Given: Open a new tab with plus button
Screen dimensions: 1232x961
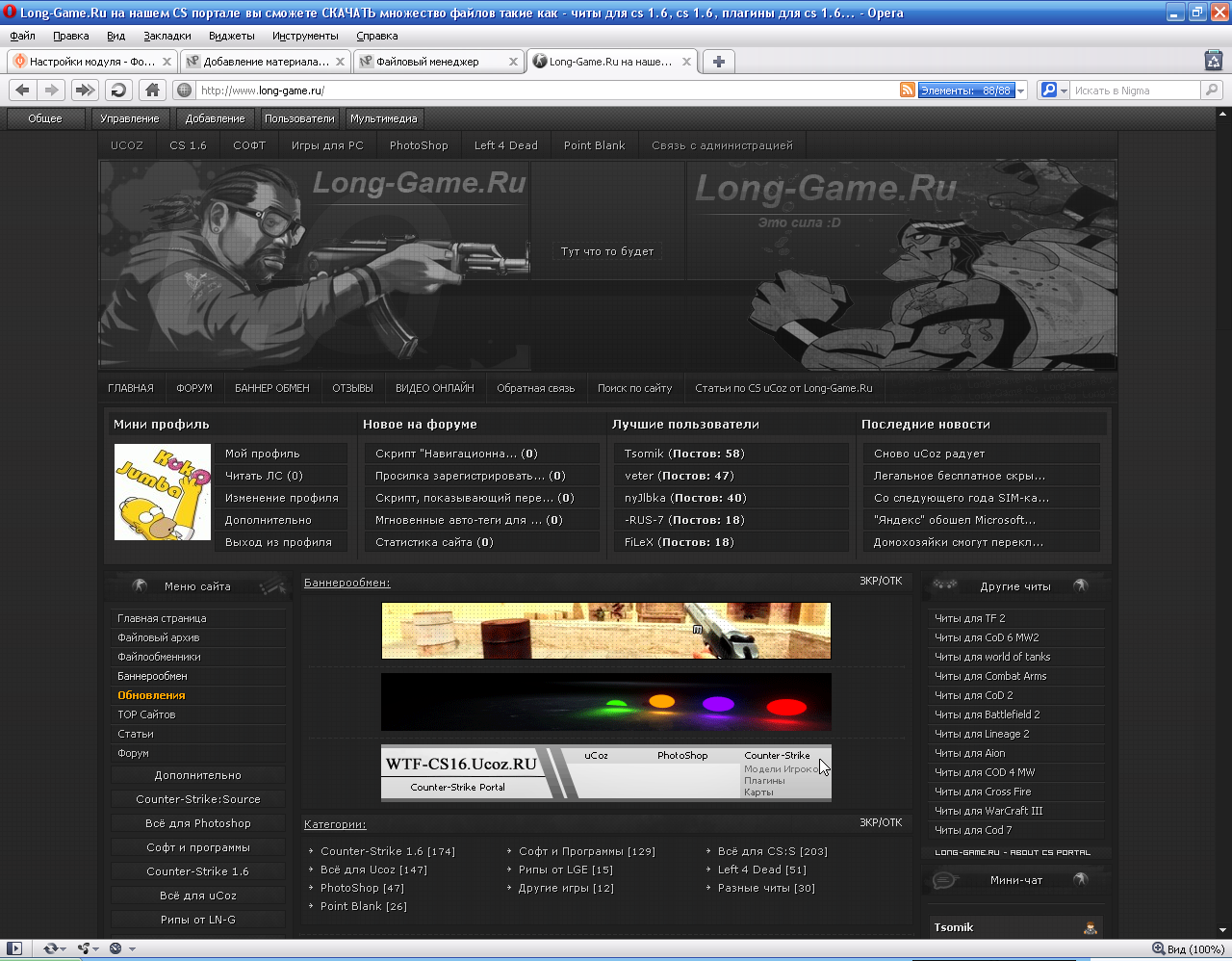Looking at the screenshot, I should [x=719, y=62].
